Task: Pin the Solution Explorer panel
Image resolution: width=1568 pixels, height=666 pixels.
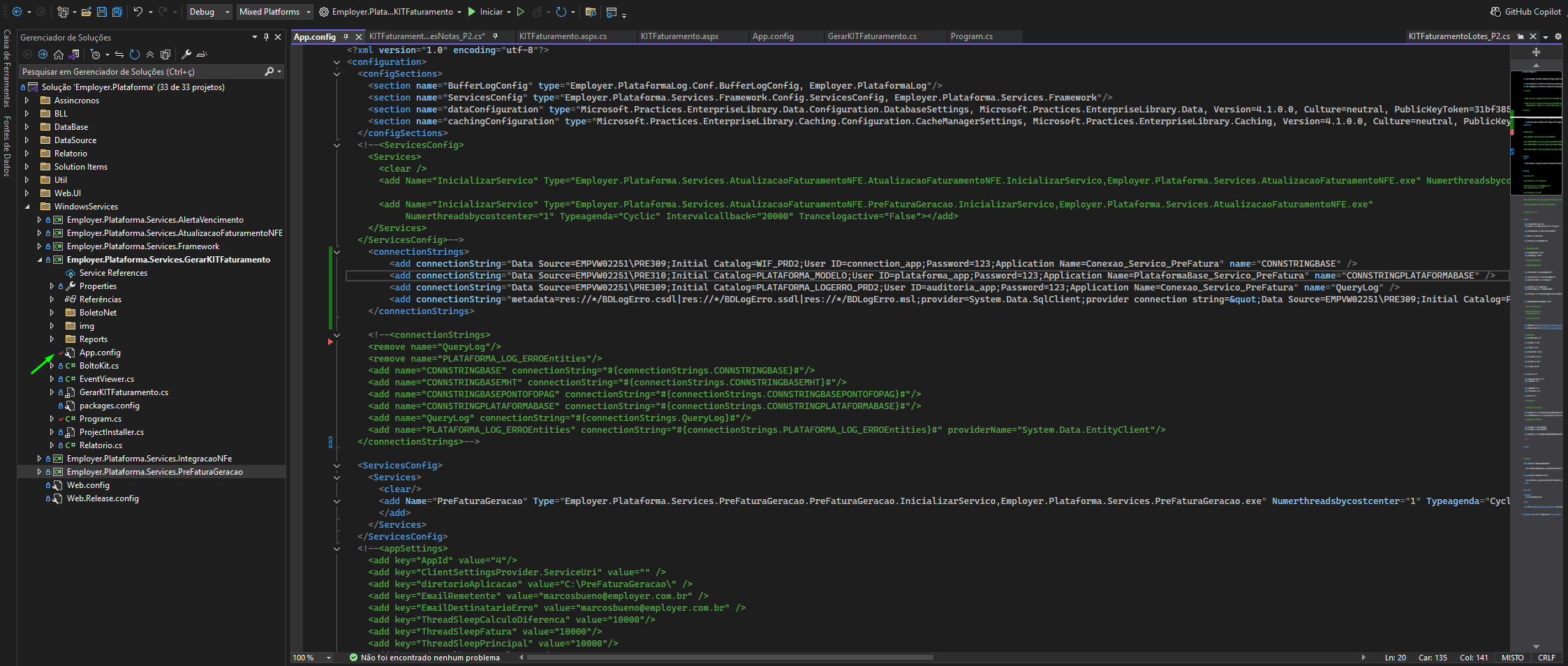Action: (266, 37)
